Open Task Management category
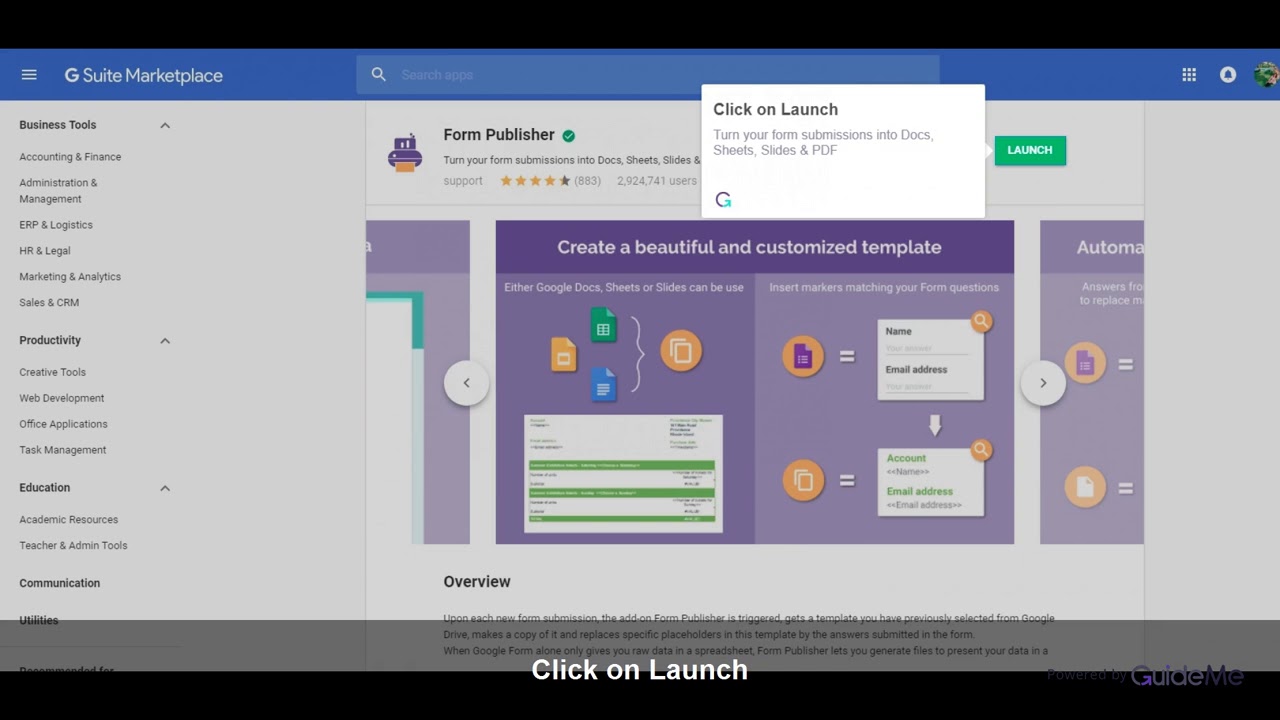Viewport: 1280px width, 720px height. [63, 450]
